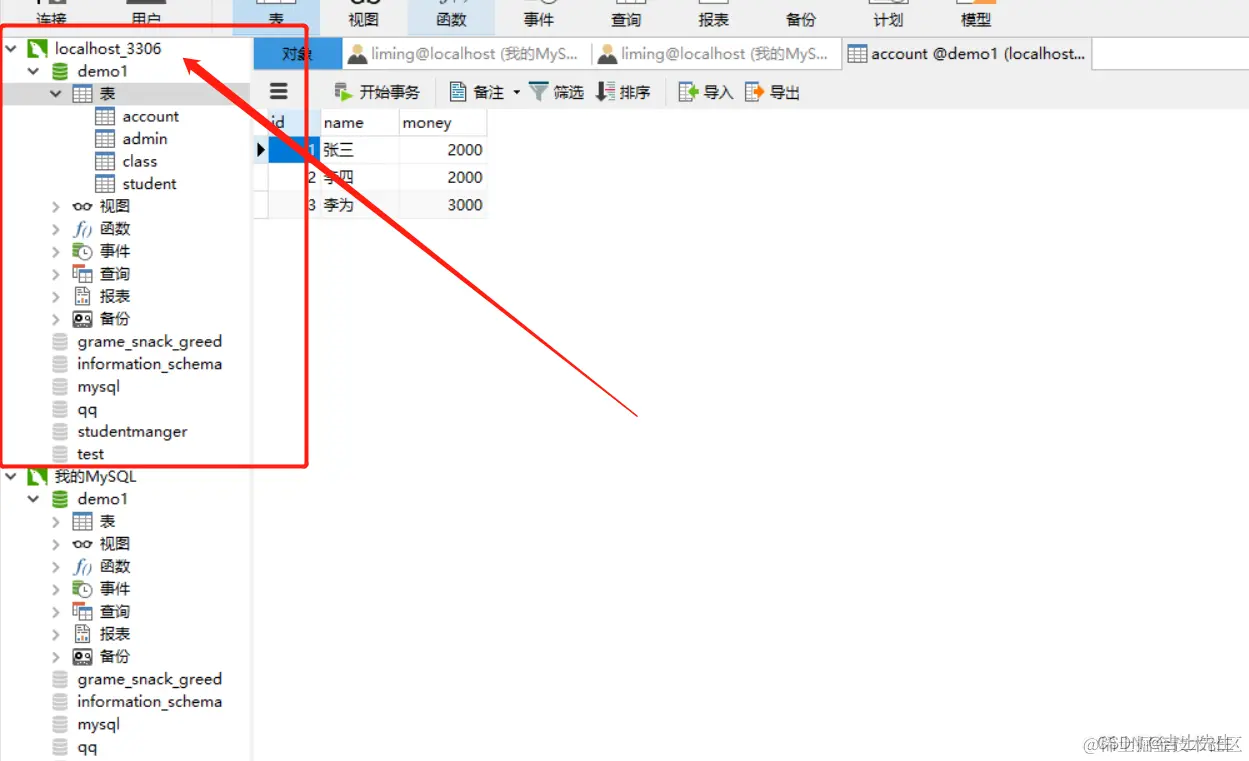This screenshot has height=761, width=1249.
Task: Expand 视图 under localhost_3306
Action: click(56, 207)
